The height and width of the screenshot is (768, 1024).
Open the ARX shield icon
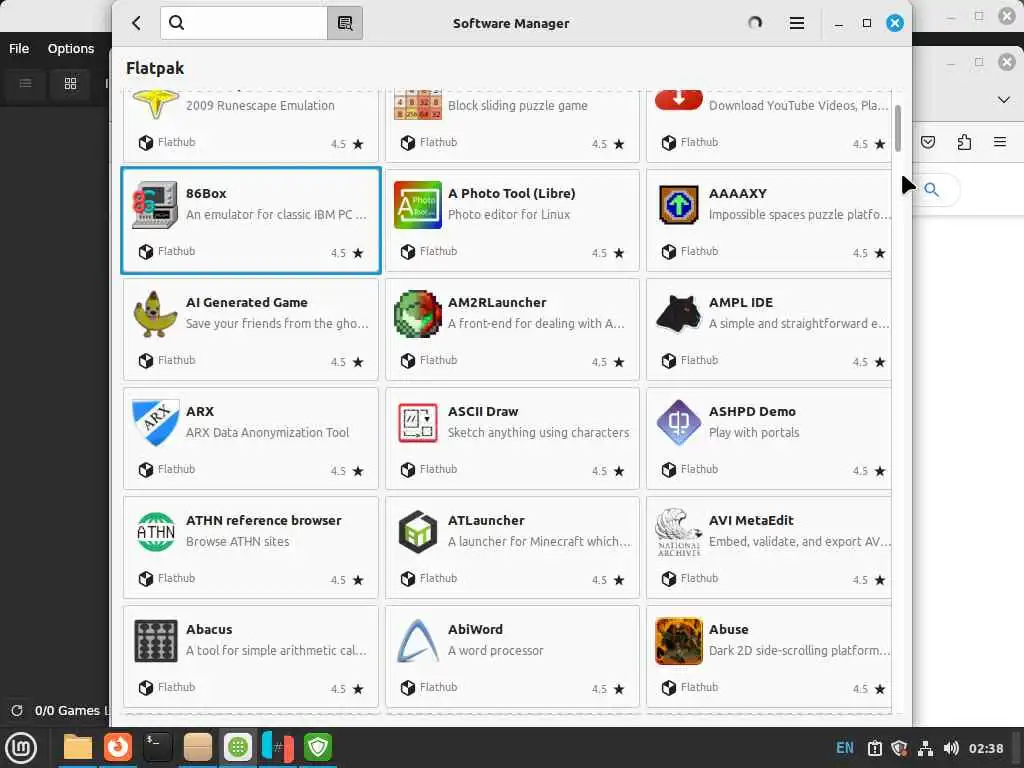155,423
